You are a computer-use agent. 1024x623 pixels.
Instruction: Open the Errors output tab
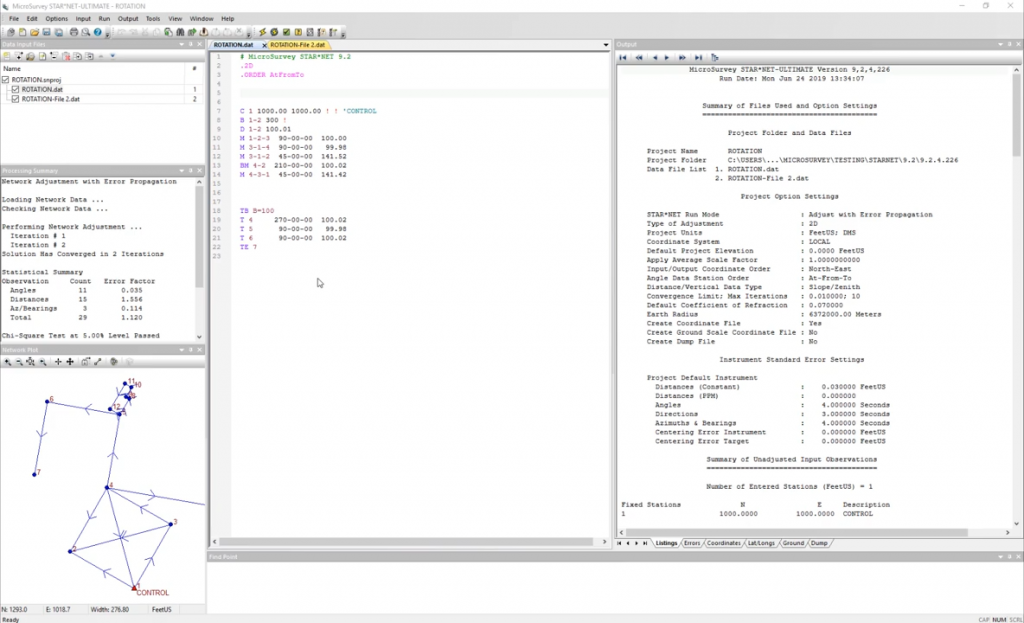click(x=692, y=543)
